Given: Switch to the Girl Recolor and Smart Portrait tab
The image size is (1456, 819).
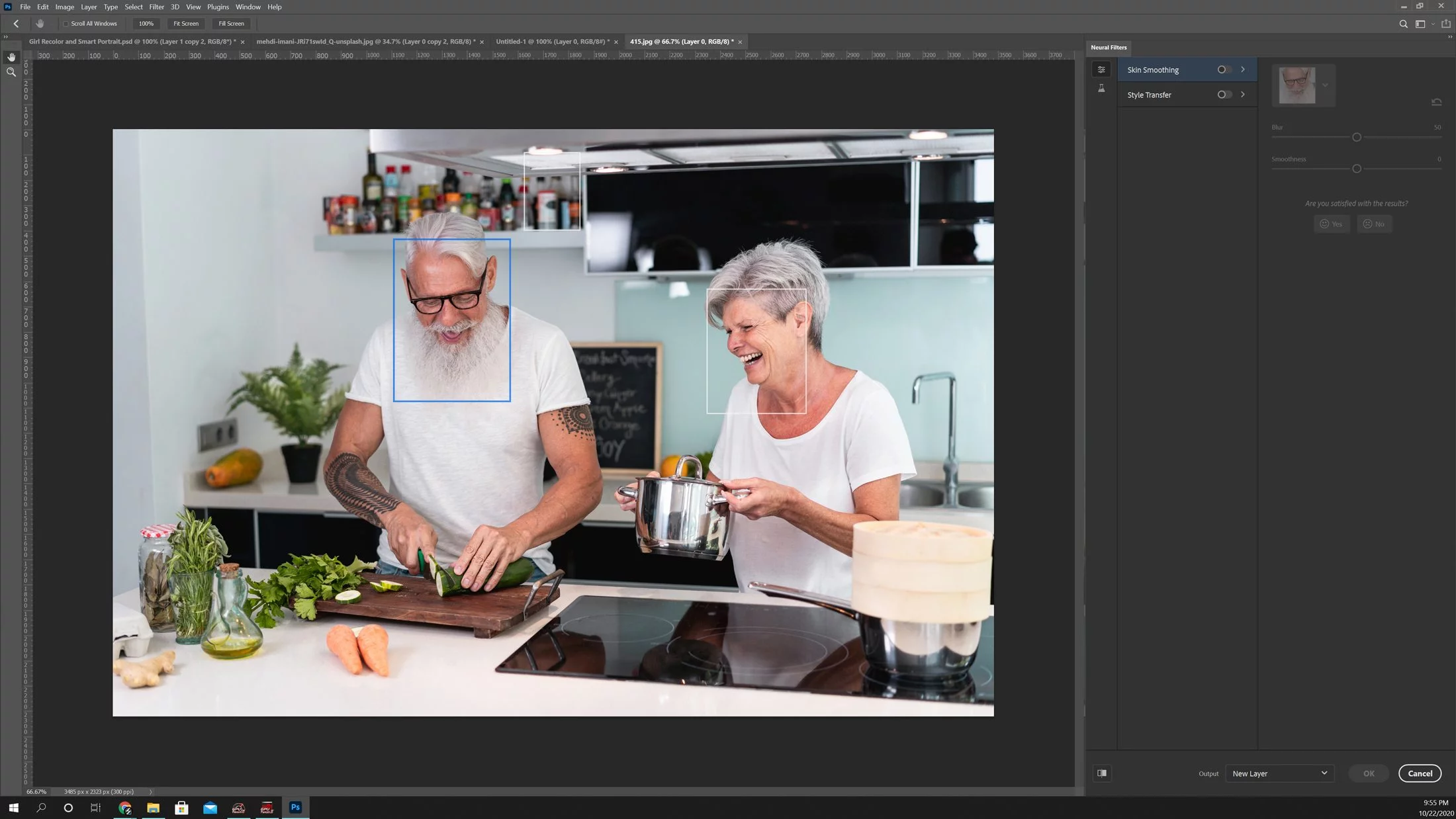Looking at the screenshot, I should (x=132, y=42).
